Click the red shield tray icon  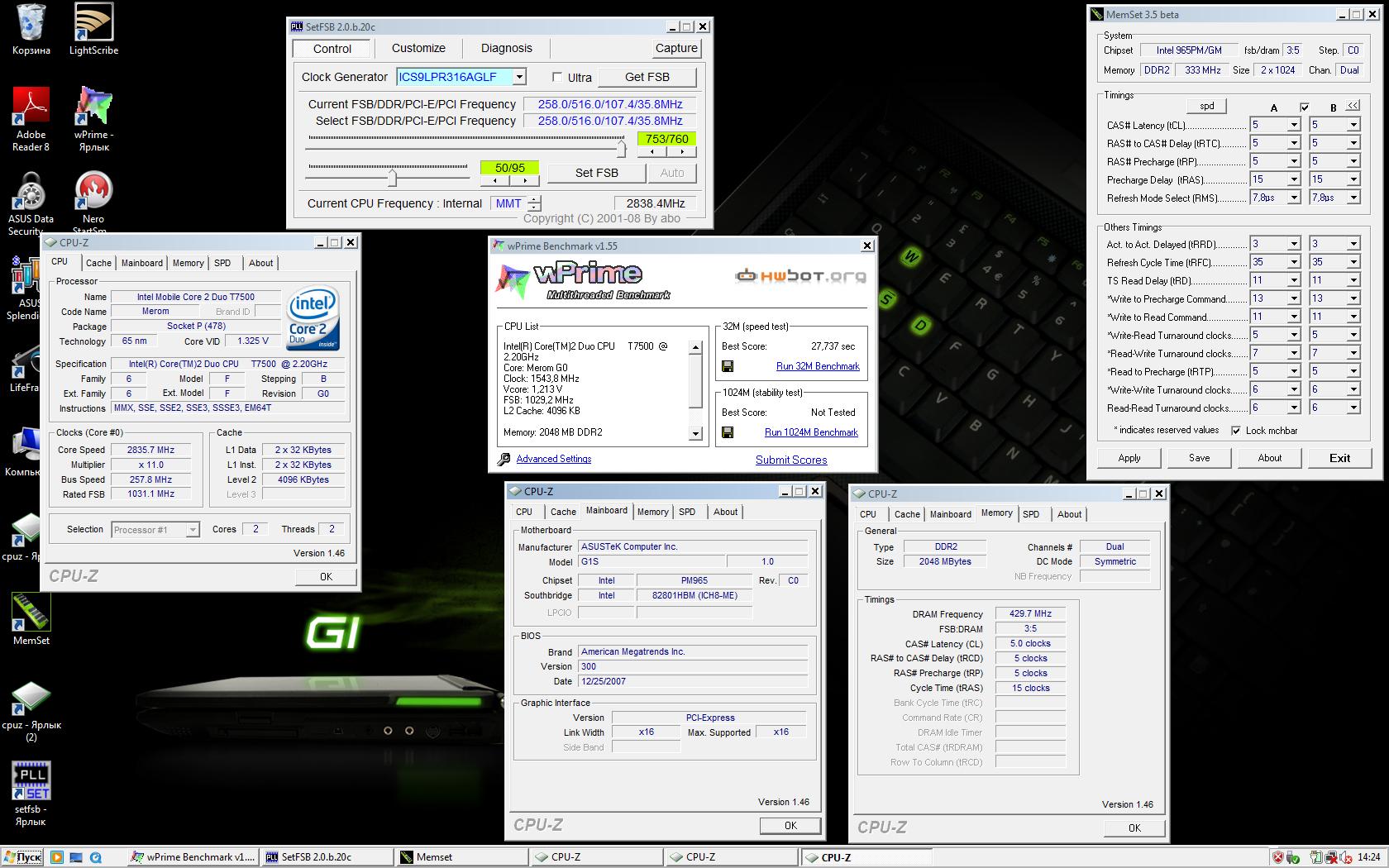pyautogui.click(x=1277, y=857)
